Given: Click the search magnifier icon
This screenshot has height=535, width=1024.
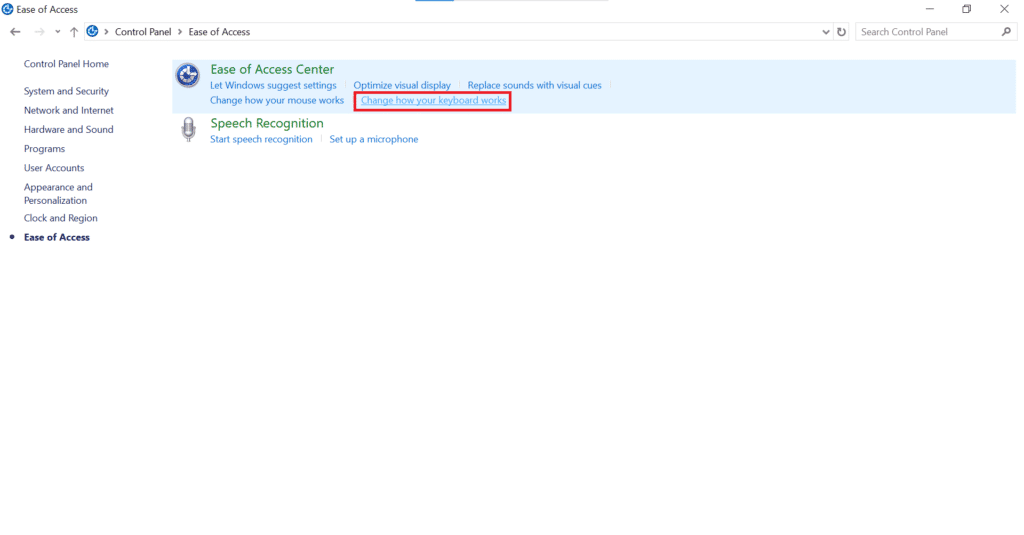Looking at the screenshot, I should [x=1006, y=32].
